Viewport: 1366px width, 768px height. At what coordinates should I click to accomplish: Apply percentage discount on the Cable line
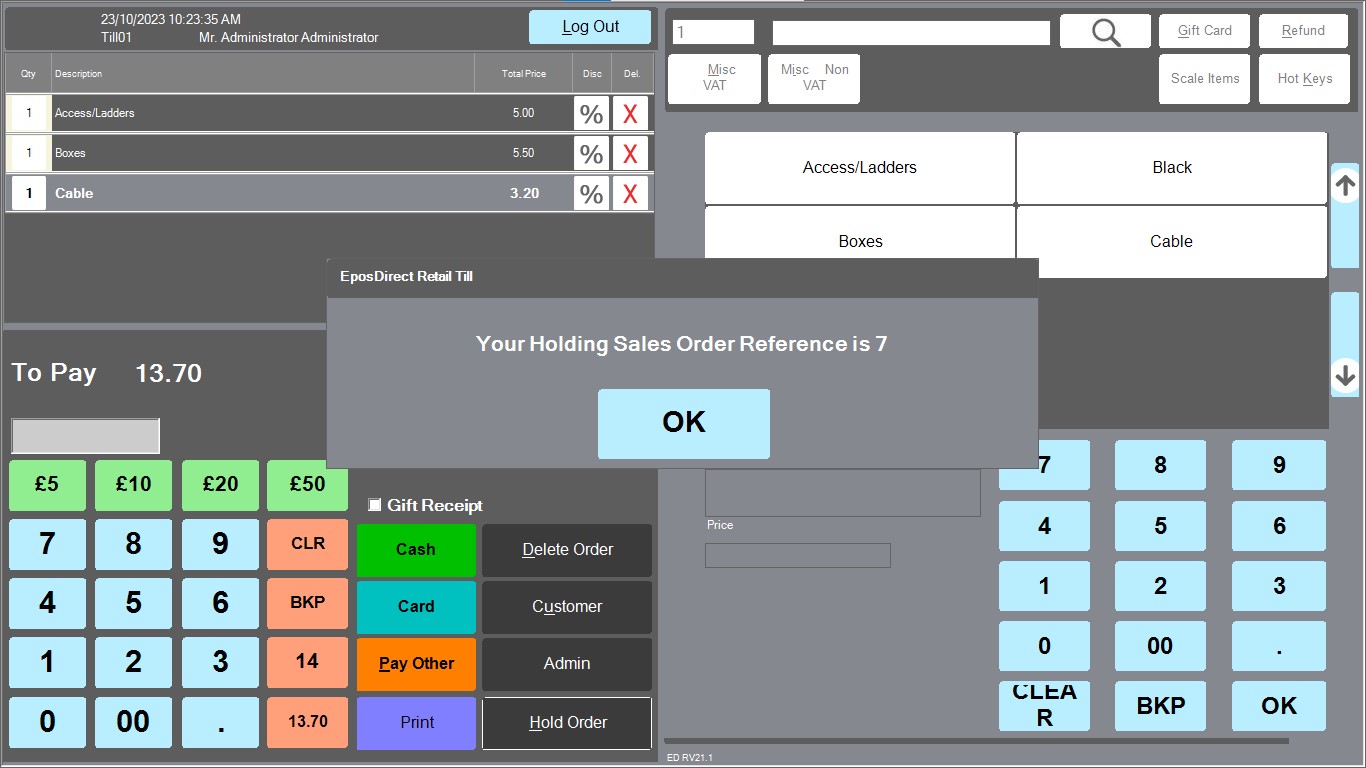(x=591, y=192)
